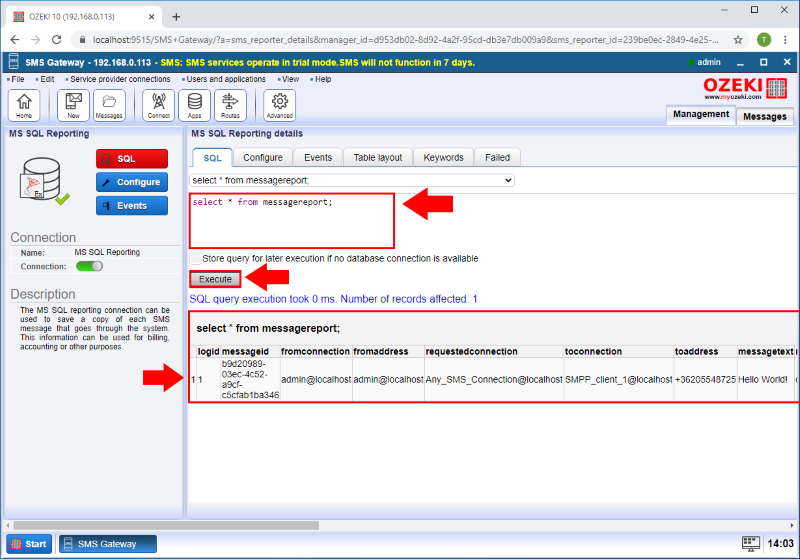Open Users and applications menu
Viewport: 800px width, 559px height.
226,79
